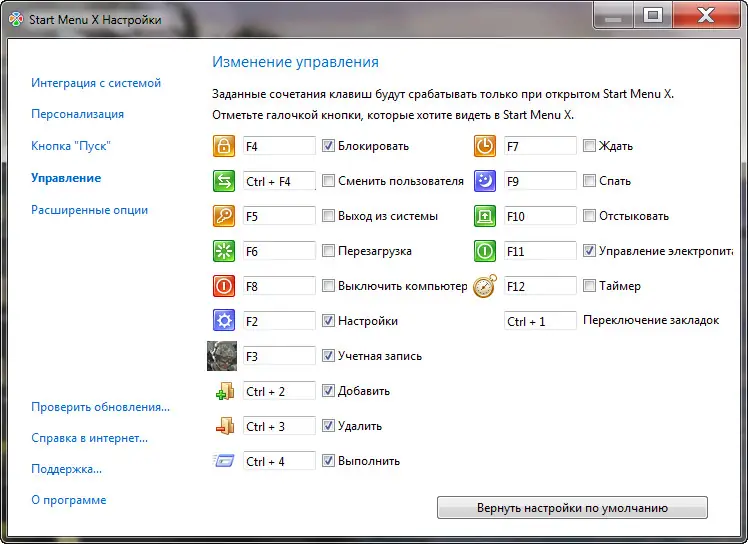Image resolution: width=748 pixels, height=544 pixels.
Task: Click the user account picture thumbnail
Action: (x=222, y=356)
